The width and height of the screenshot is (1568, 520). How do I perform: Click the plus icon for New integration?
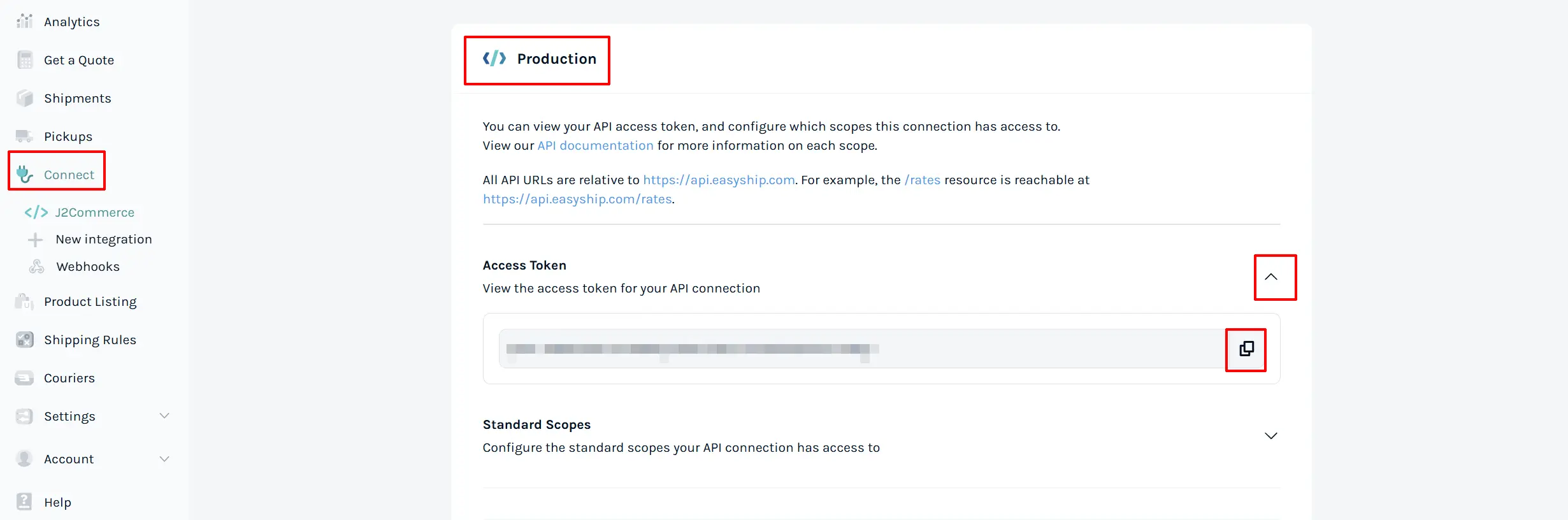[x=36, y=240]
